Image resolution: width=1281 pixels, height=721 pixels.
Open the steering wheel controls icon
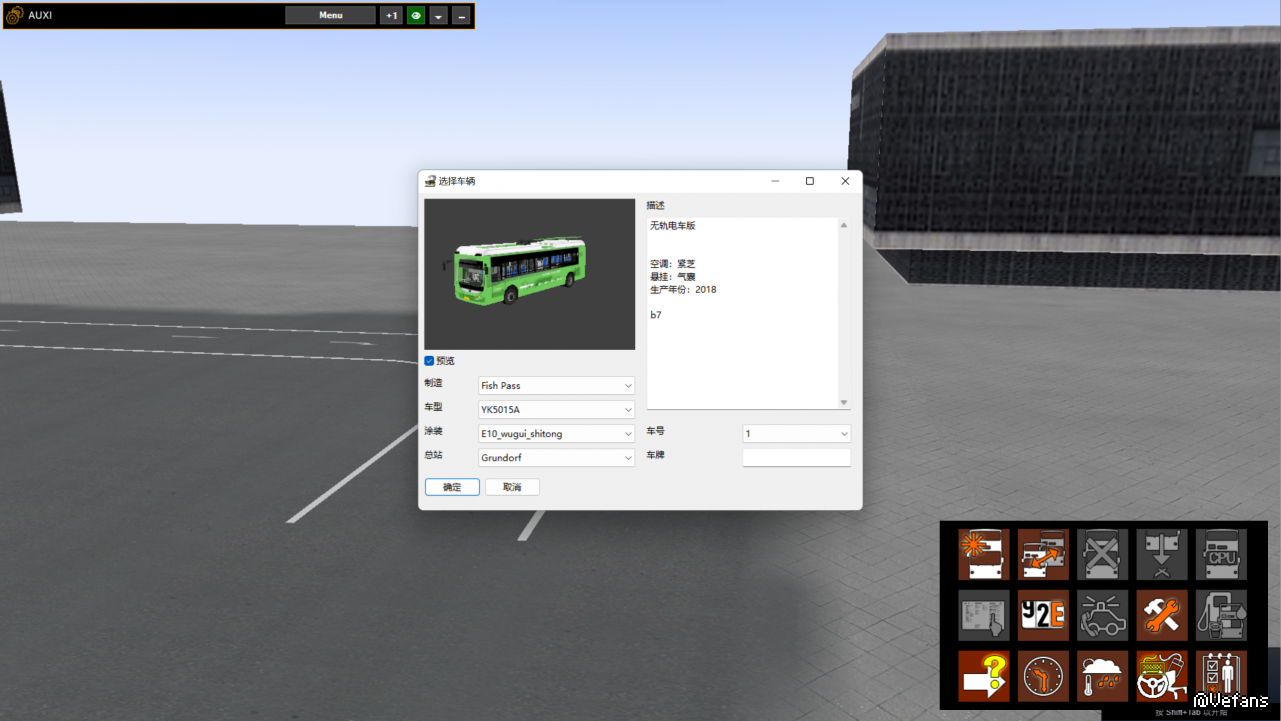pyautogui.click(x=1162, y=676)
